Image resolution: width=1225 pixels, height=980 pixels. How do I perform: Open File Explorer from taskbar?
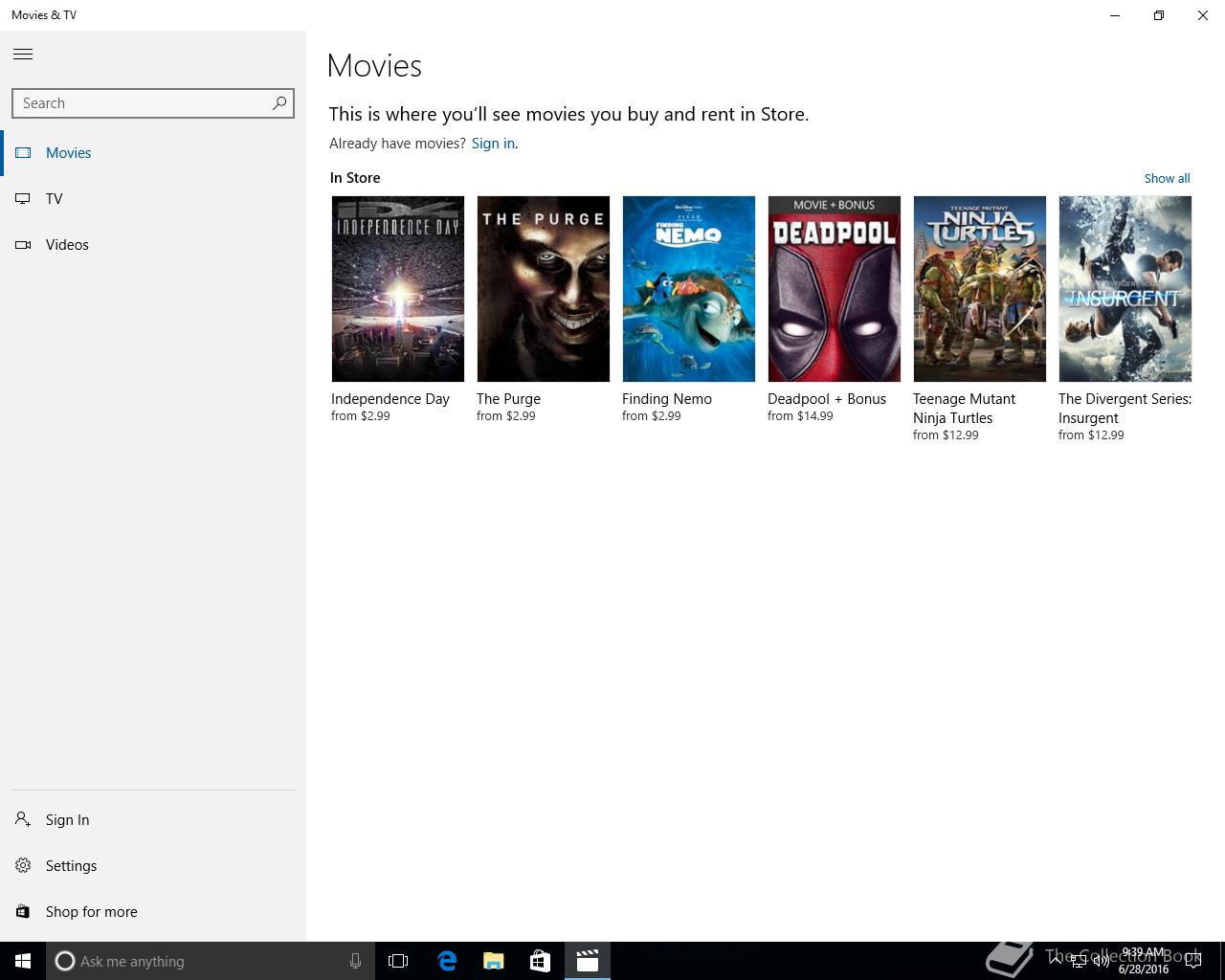tap(494, 961)
